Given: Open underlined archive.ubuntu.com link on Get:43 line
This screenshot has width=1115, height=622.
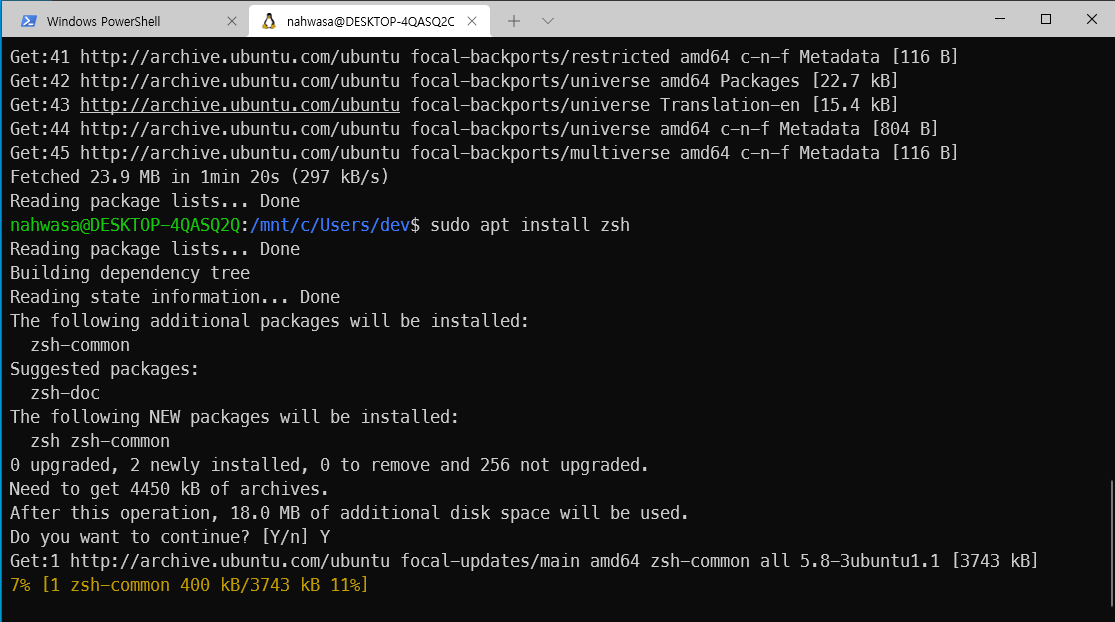Looking at the screenshot, I should pos(240,105).
